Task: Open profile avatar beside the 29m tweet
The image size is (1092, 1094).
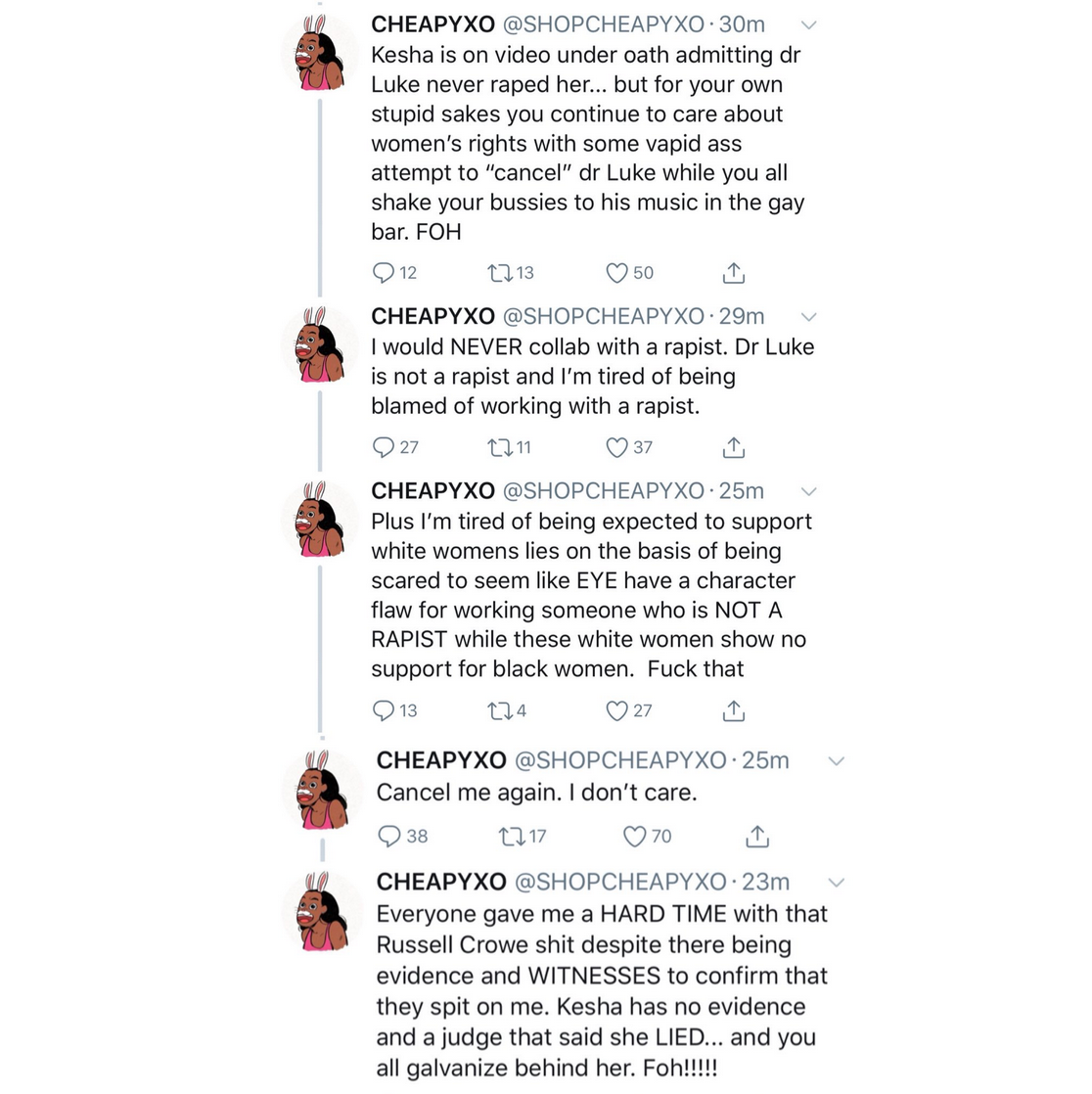Action: pos(318,344)
